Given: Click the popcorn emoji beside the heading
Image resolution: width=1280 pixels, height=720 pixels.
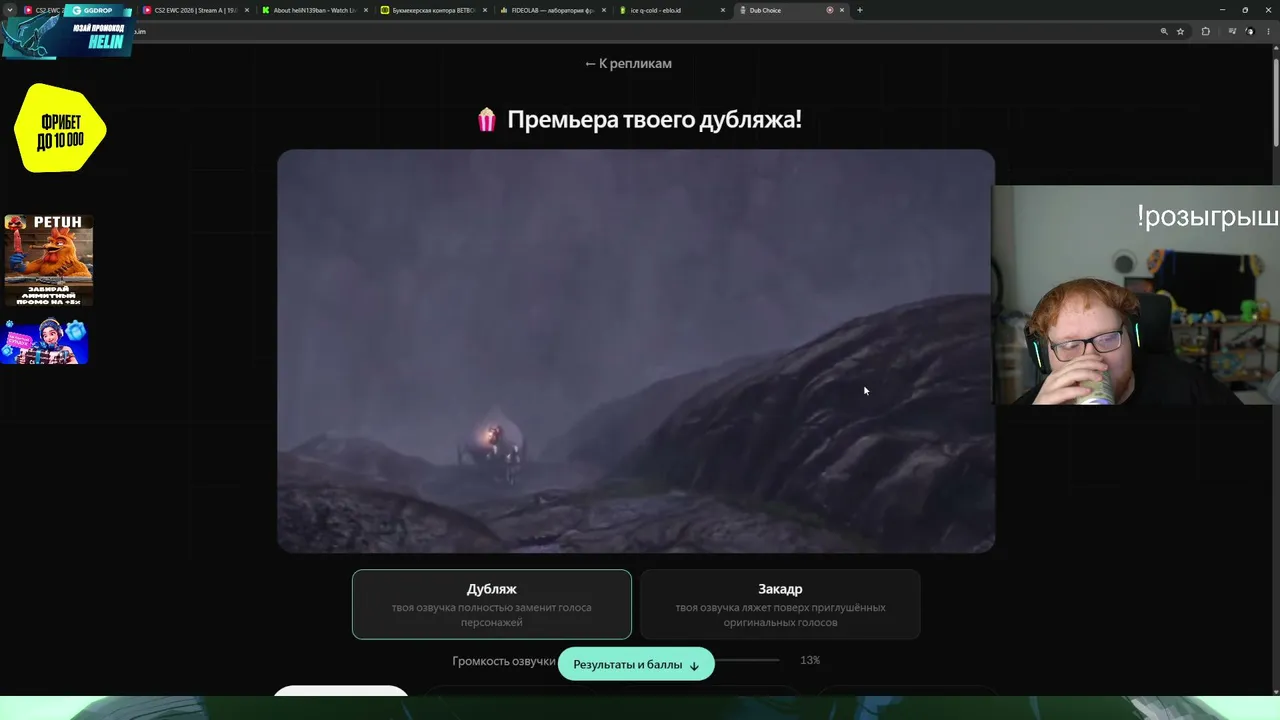Looking at the screenshot, I should (x=487, y=120).
